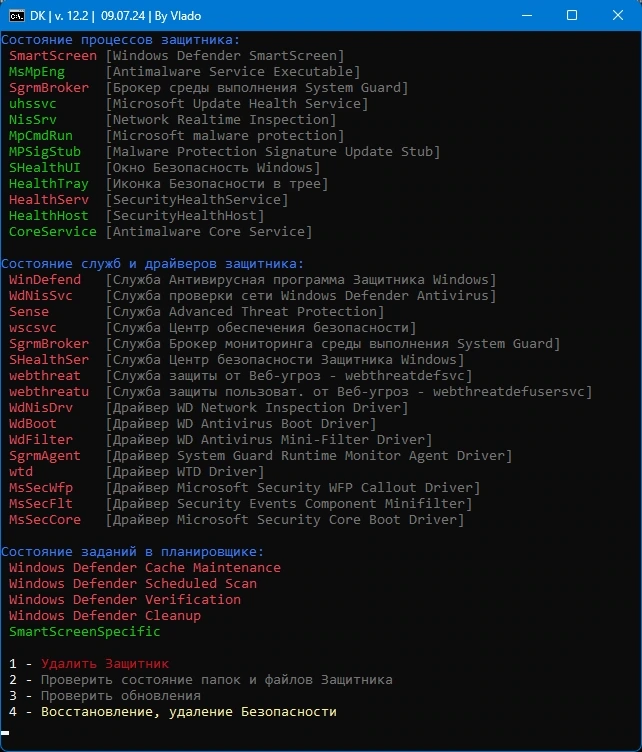This screenshot has height=752, width=642.
Task: Click the blinking input cursor at the prompt
Action: coord(5,732)
